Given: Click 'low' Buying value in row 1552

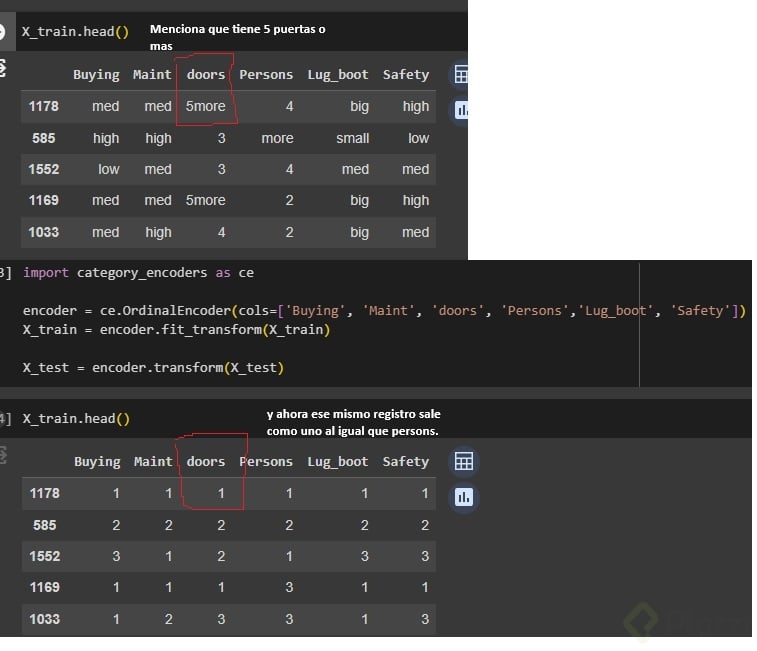Looking at the screenshot, I should [109, 170].
